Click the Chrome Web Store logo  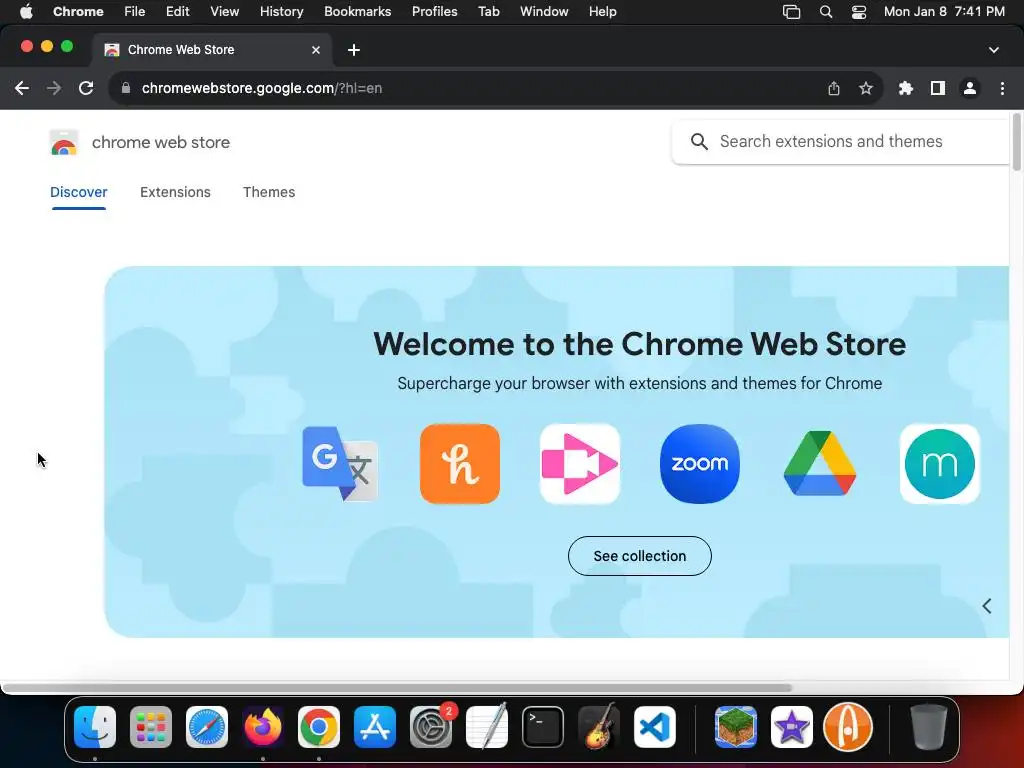[64, 142]
